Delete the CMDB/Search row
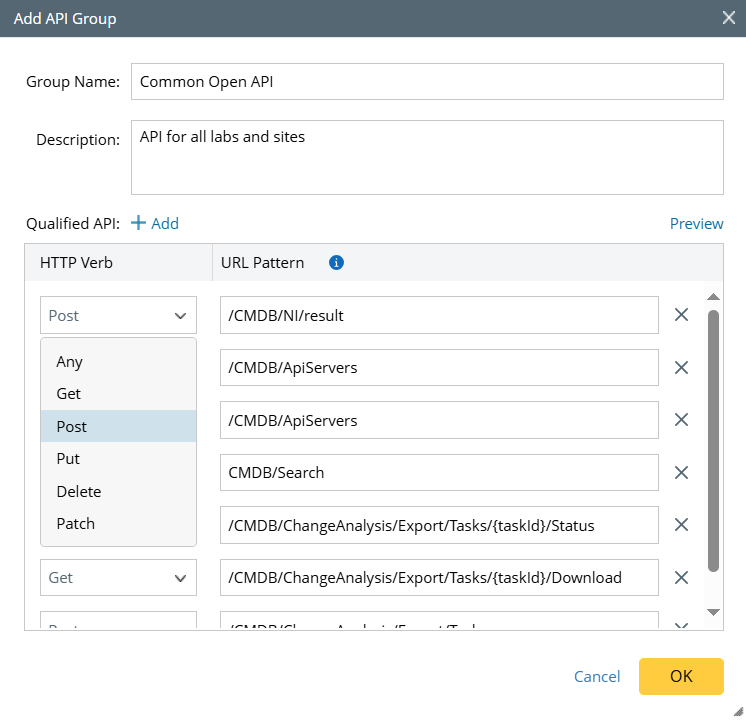Viewport: 746px width, 720px height. coord(681,472)
